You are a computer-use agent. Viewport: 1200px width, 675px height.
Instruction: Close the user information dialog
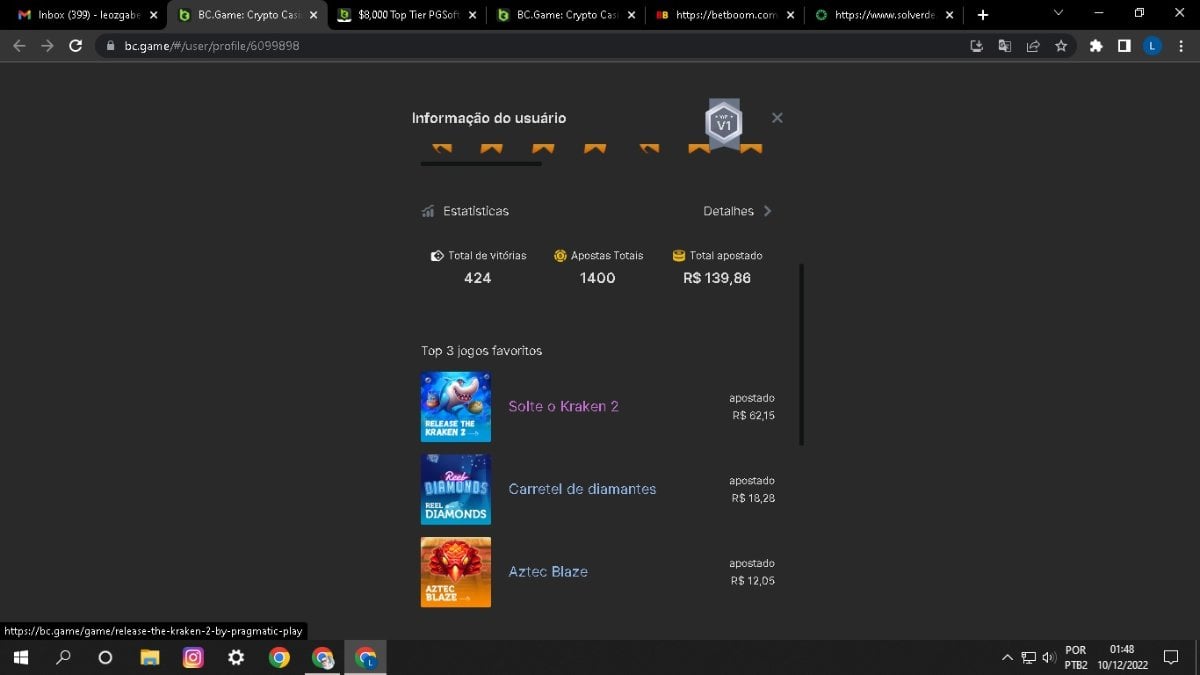click(777, 118)
